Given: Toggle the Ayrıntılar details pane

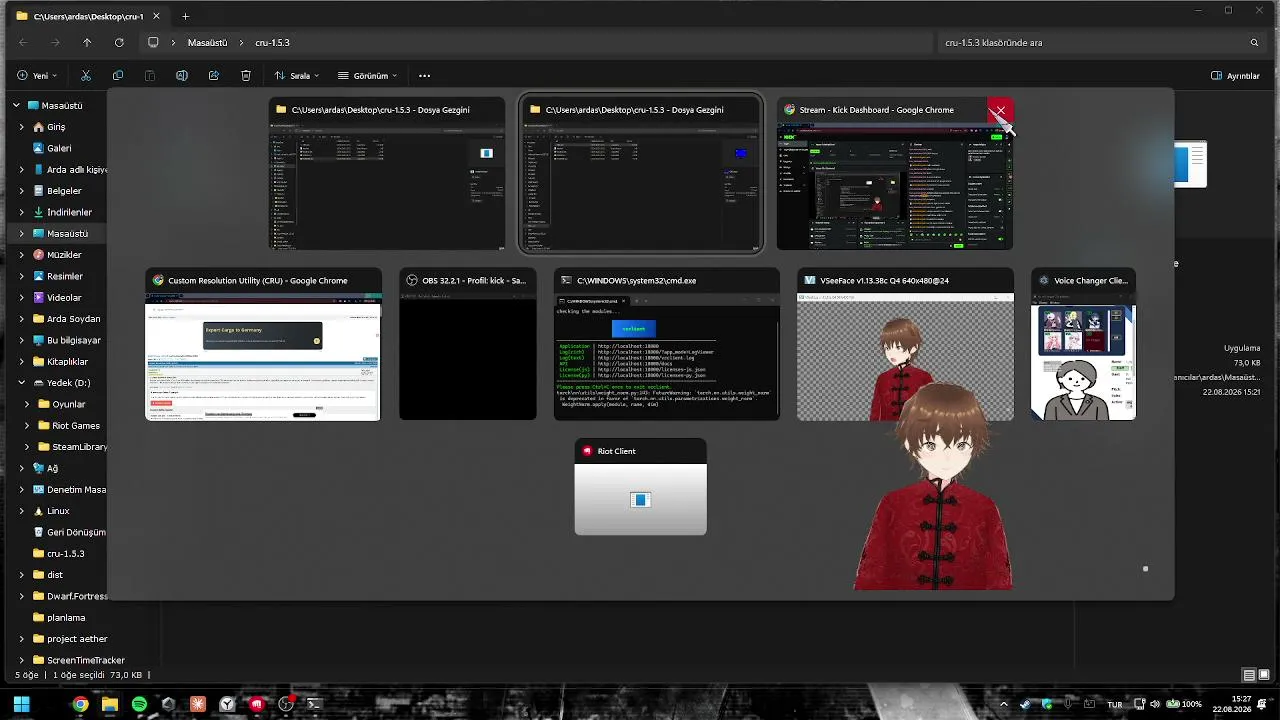Looking at the screenshot, I should (x=1235, y=76).
